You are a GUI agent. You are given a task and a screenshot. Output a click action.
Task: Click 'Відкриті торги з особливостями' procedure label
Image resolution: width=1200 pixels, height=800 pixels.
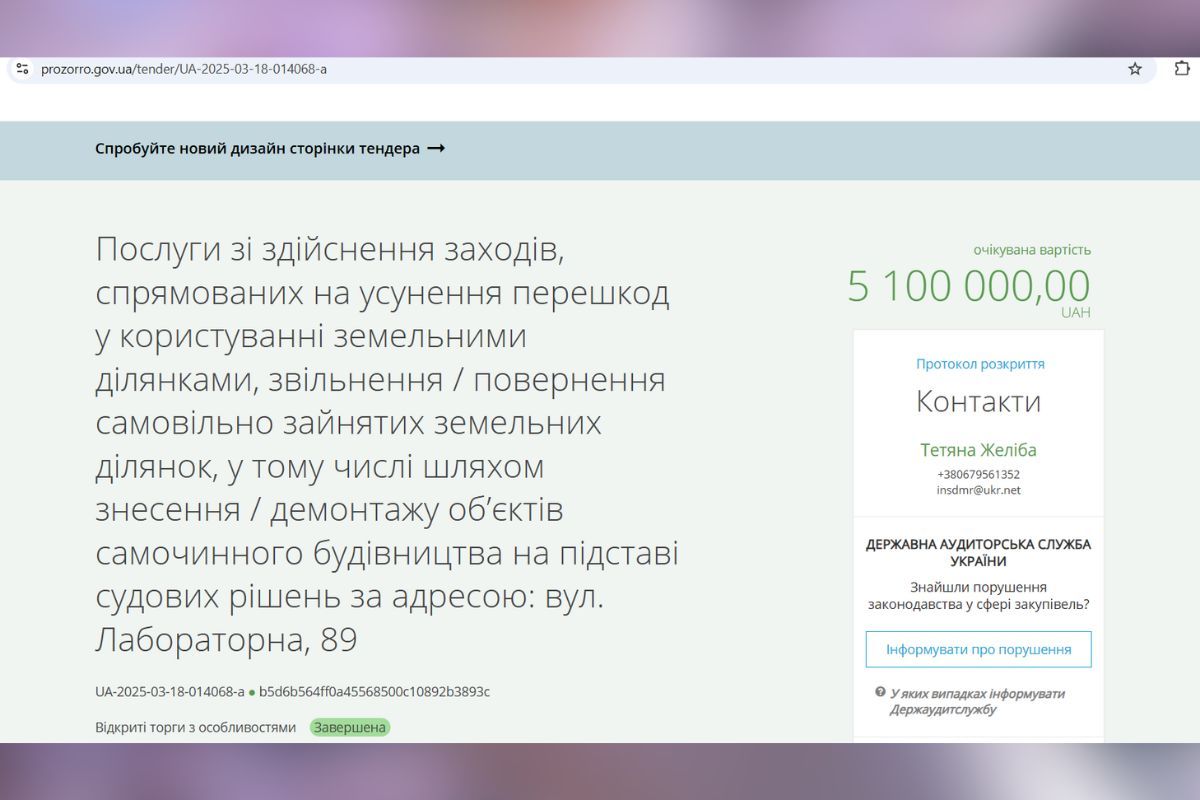tap(195, 727)
